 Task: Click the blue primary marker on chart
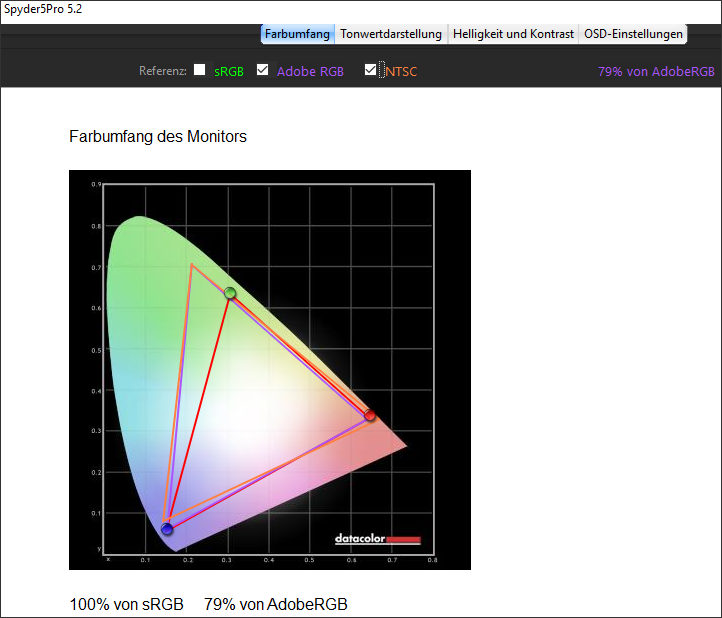[167, 529]
